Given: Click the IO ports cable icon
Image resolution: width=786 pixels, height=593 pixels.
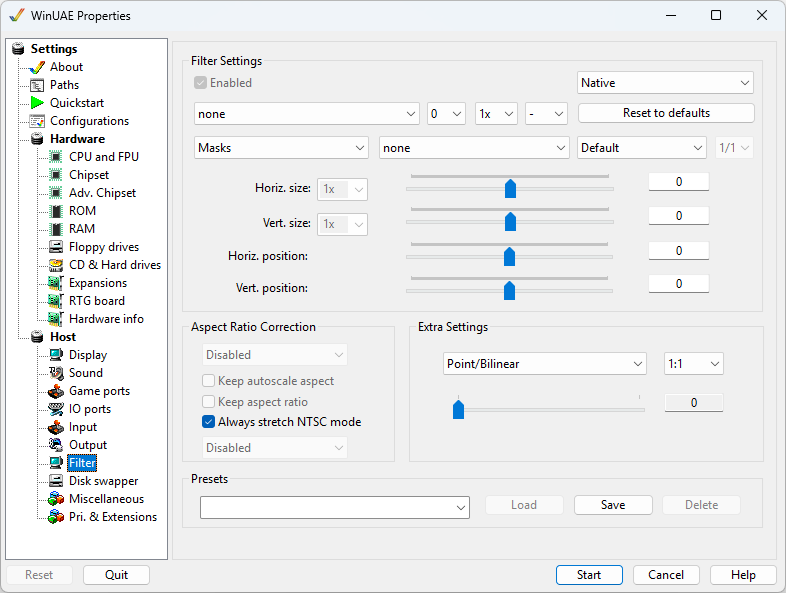Looking at the screenshot, I should coord(56,409).
